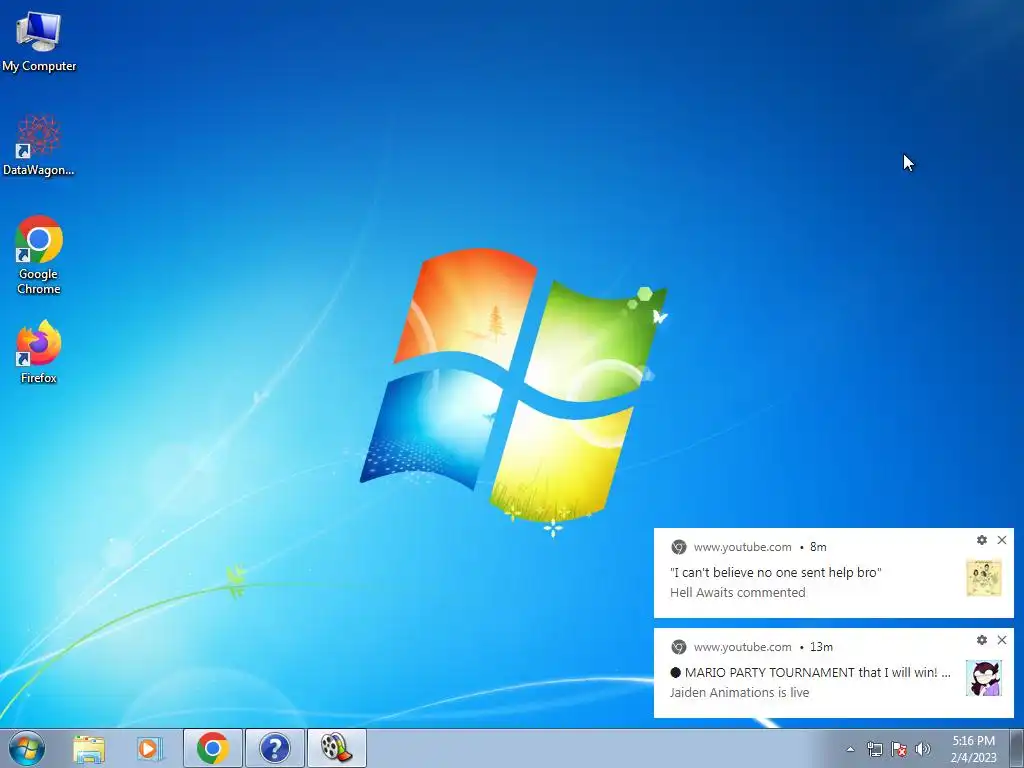Image resolution: width=1024 pixels, height=768 pixels.
Task: Select the DataWagon desktop shortcut
Action: click(x=39, y=145)
